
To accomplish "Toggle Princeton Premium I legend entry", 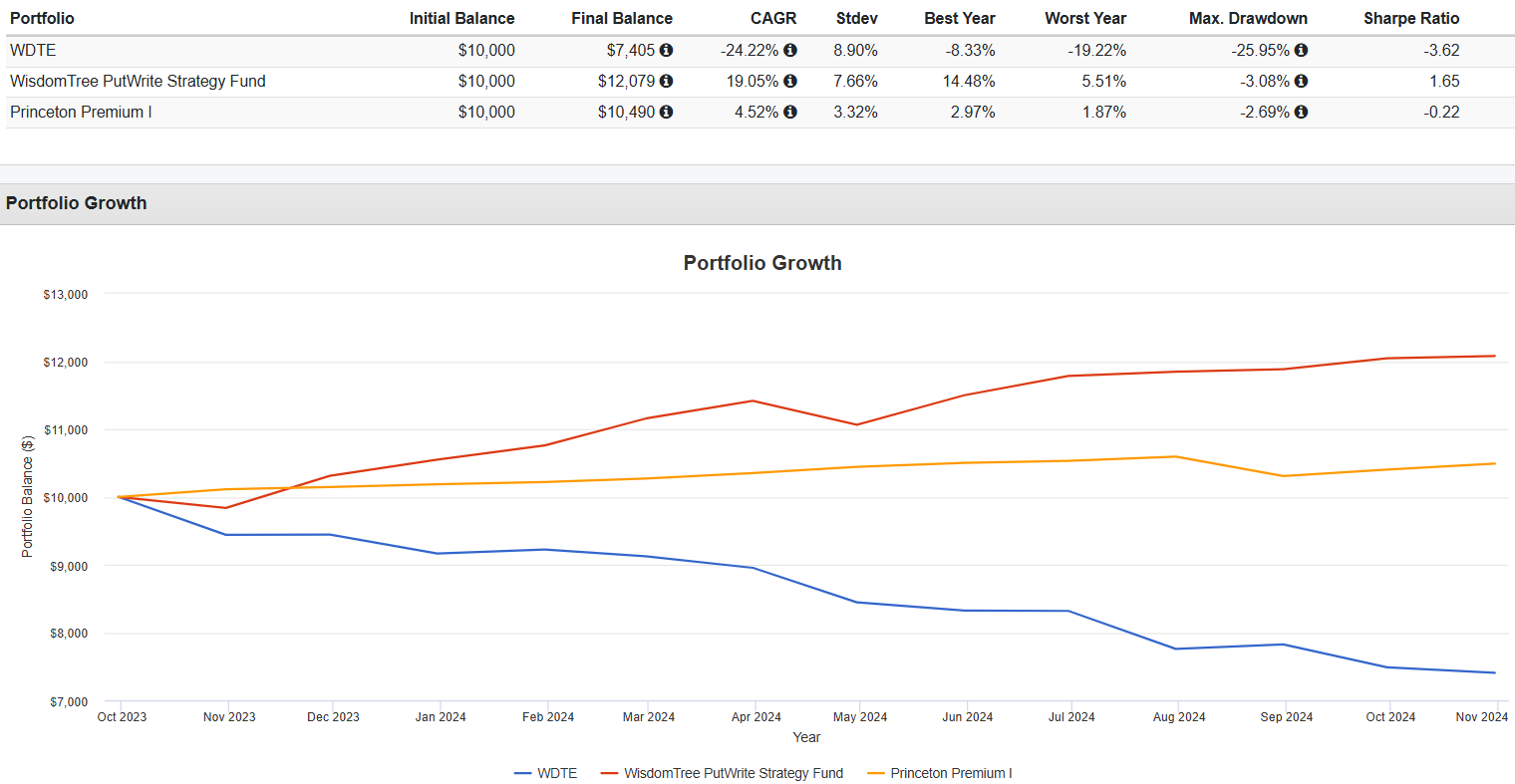I will 940,773.
